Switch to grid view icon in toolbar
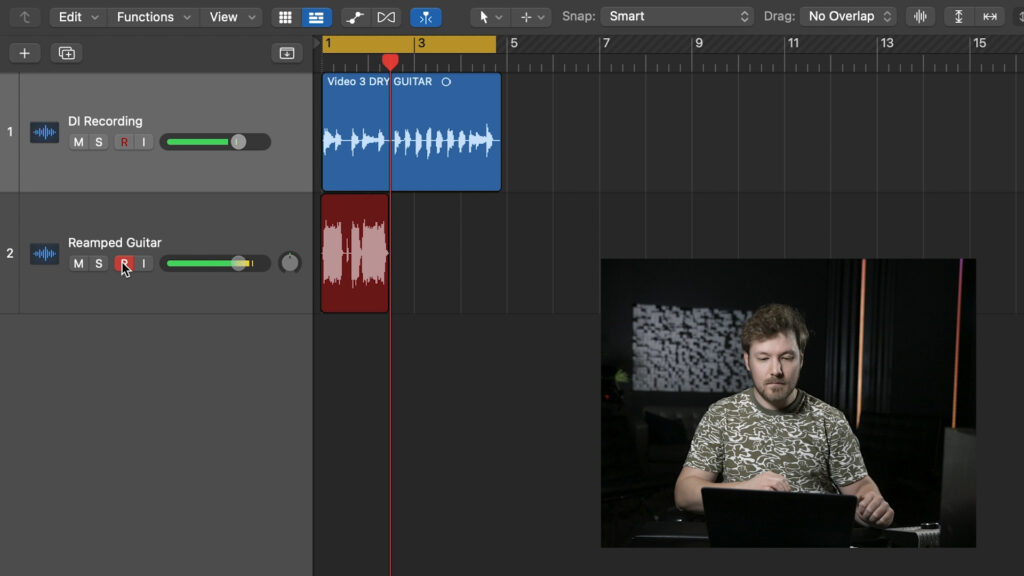The image size is (1024, 576). click(x=286, y=17)
